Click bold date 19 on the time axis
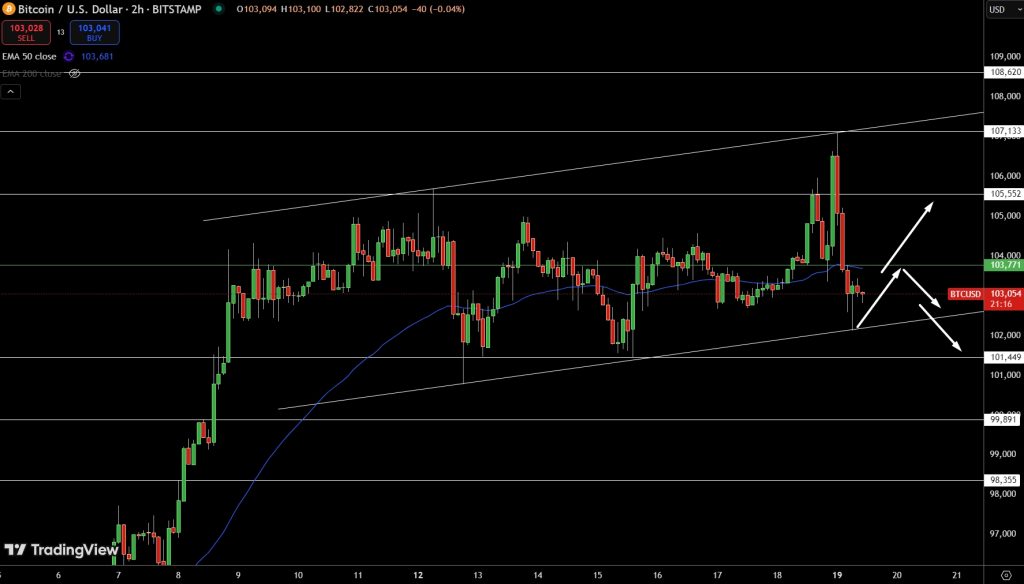This screenshot has width=1024, height=584. pos(837,575)
